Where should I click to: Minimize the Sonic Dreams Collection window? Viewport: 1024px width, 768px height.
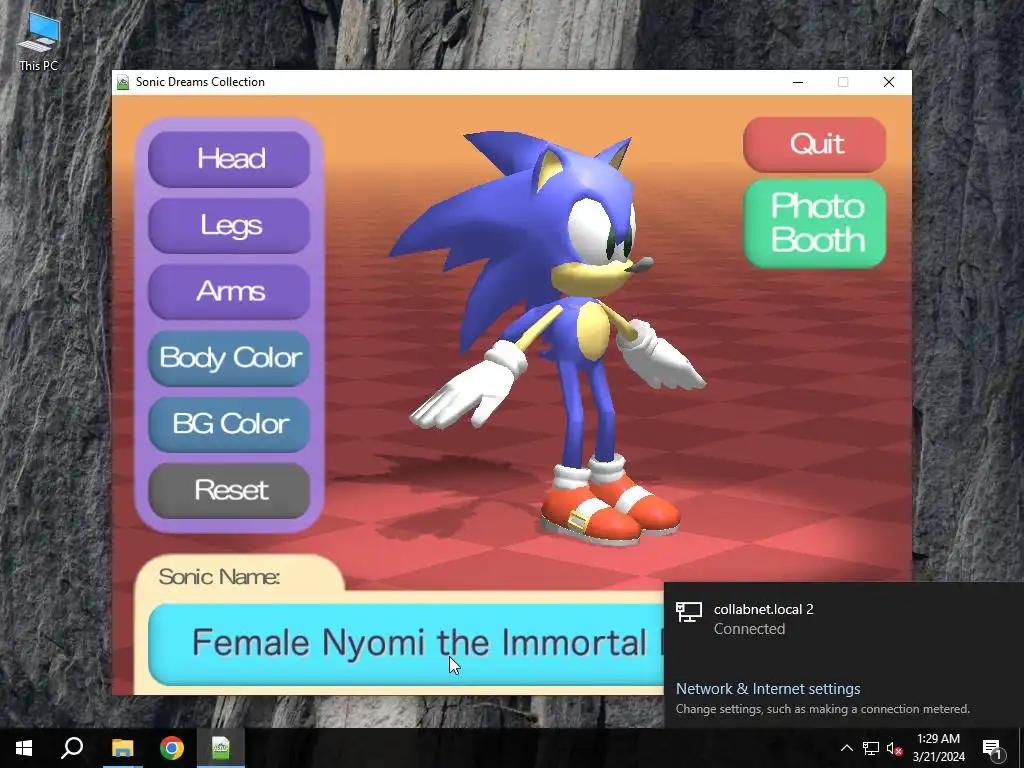798,82
